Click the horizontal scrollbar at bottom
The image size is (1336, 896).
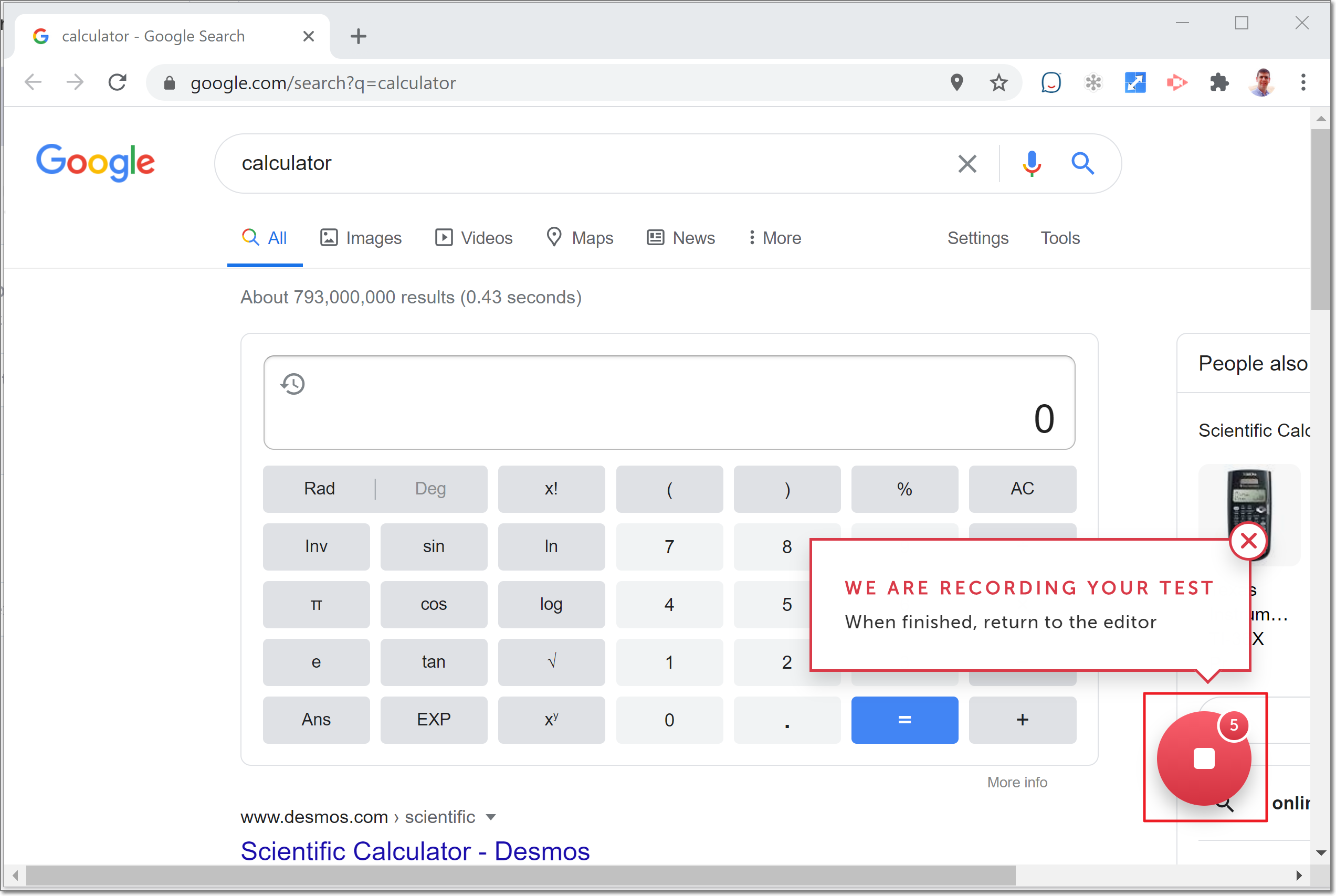point(520,875)
